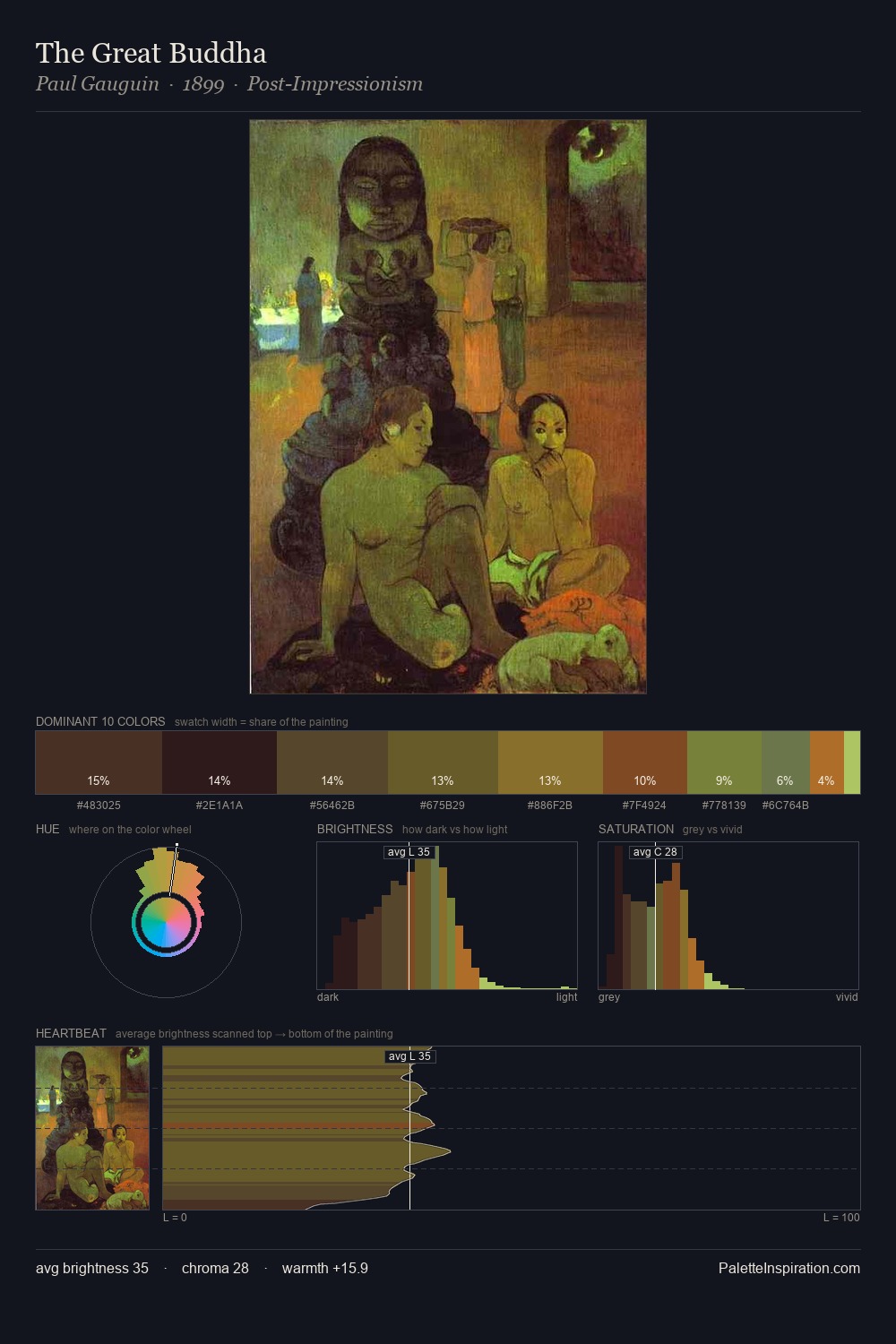Viewport: 896px width, 1344px height.
Task: Choose the #675B29 olive swatch
Action: (x=443, y=762)
